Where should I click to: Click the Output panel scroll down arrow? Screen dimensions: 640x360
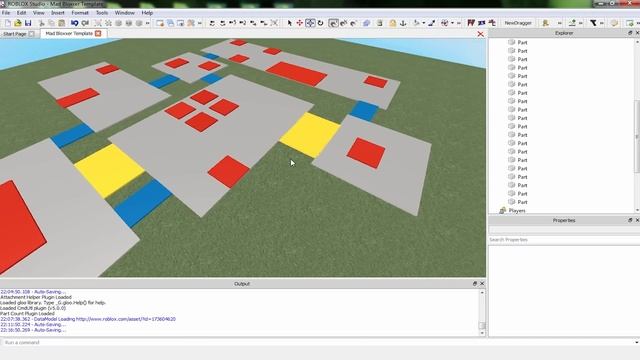pyautogui.click(x=482, y=333)
